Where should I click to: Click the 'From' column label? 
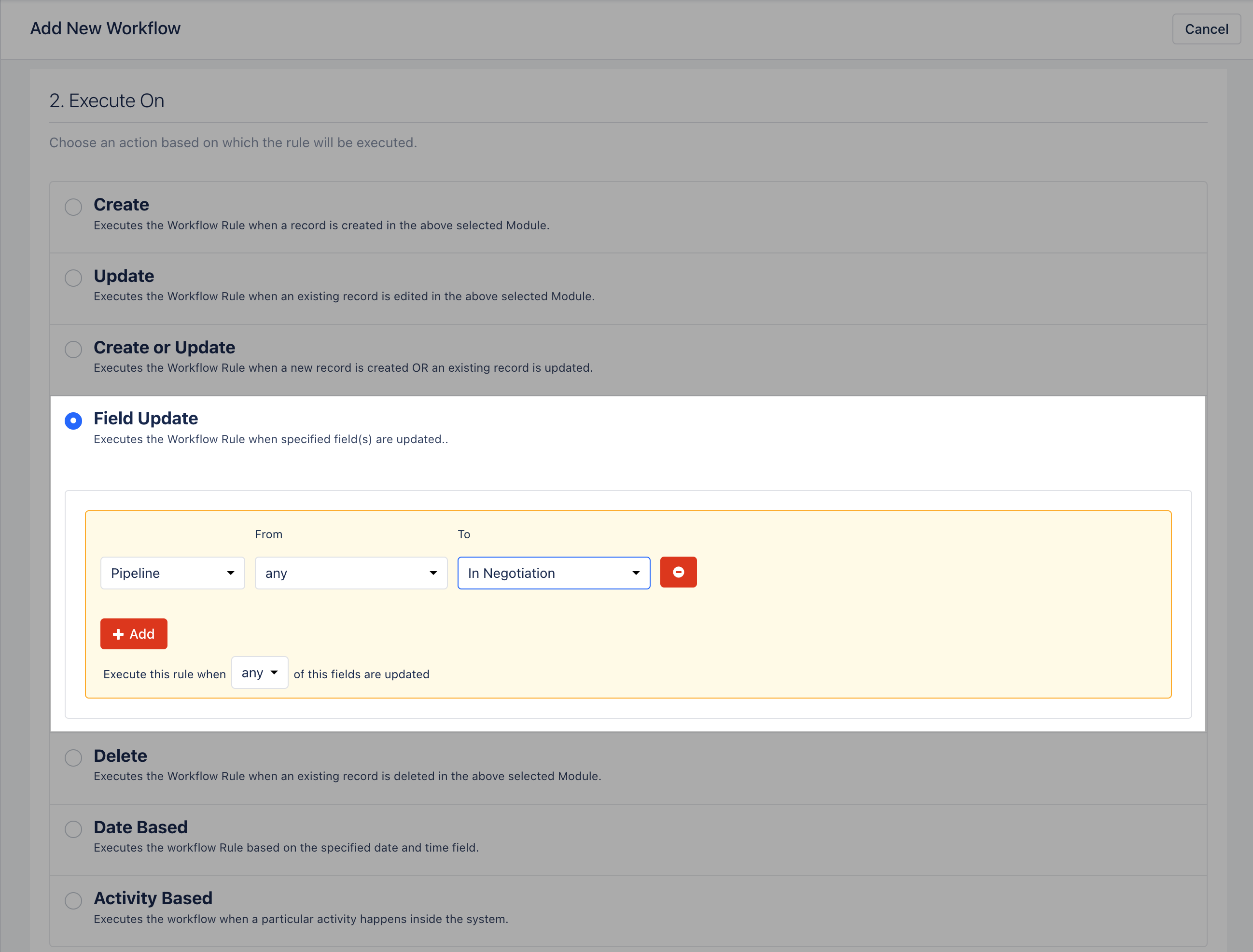[268, 534]
